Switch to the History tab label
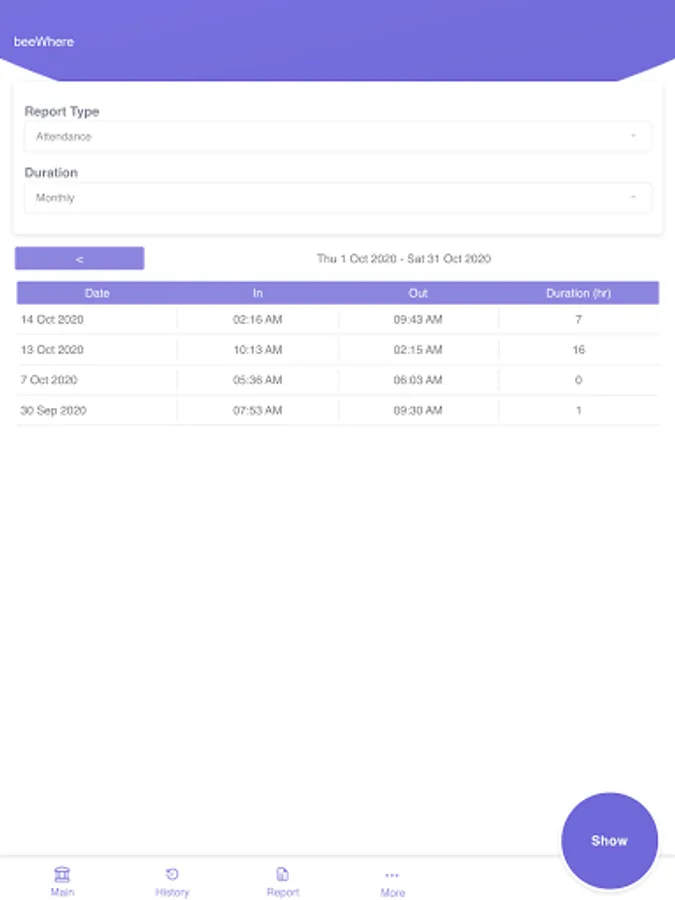 click(172, 892)
